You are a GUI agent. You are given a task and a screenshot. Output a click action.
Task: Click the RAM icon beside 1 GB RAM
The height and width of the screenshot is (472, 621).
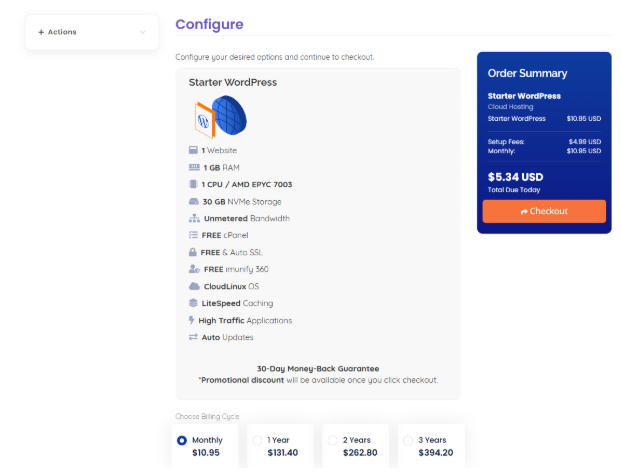click(193, 167)
